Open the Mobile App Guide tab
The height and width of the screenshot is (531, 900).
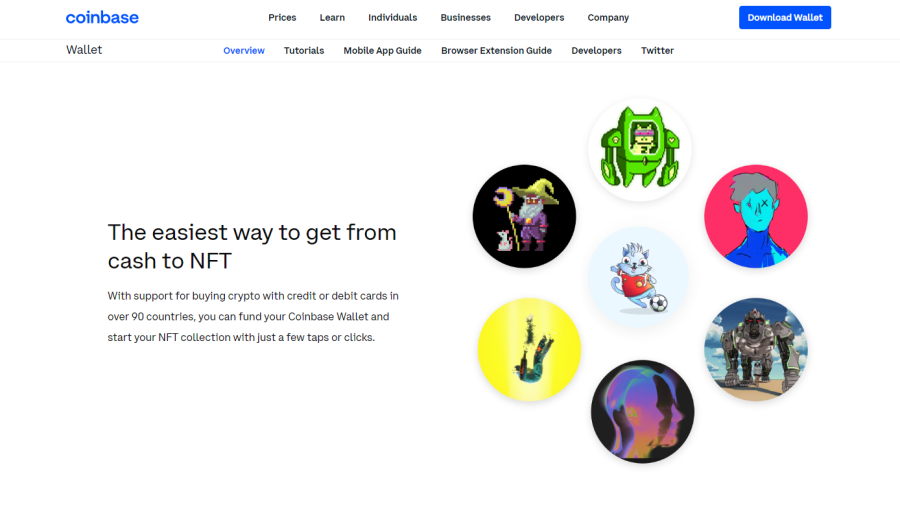pyautogui.click(x=382, y=51)
